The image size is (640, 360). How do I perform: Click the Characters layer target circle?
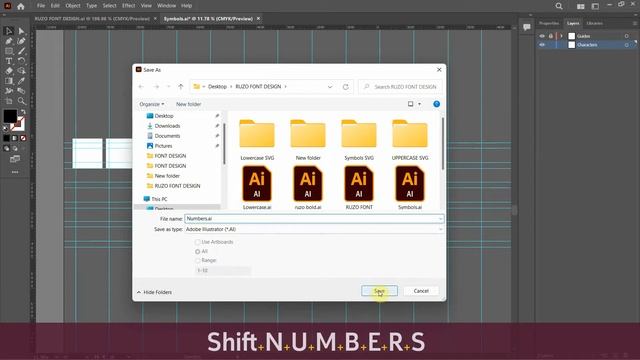pos(627,45)
